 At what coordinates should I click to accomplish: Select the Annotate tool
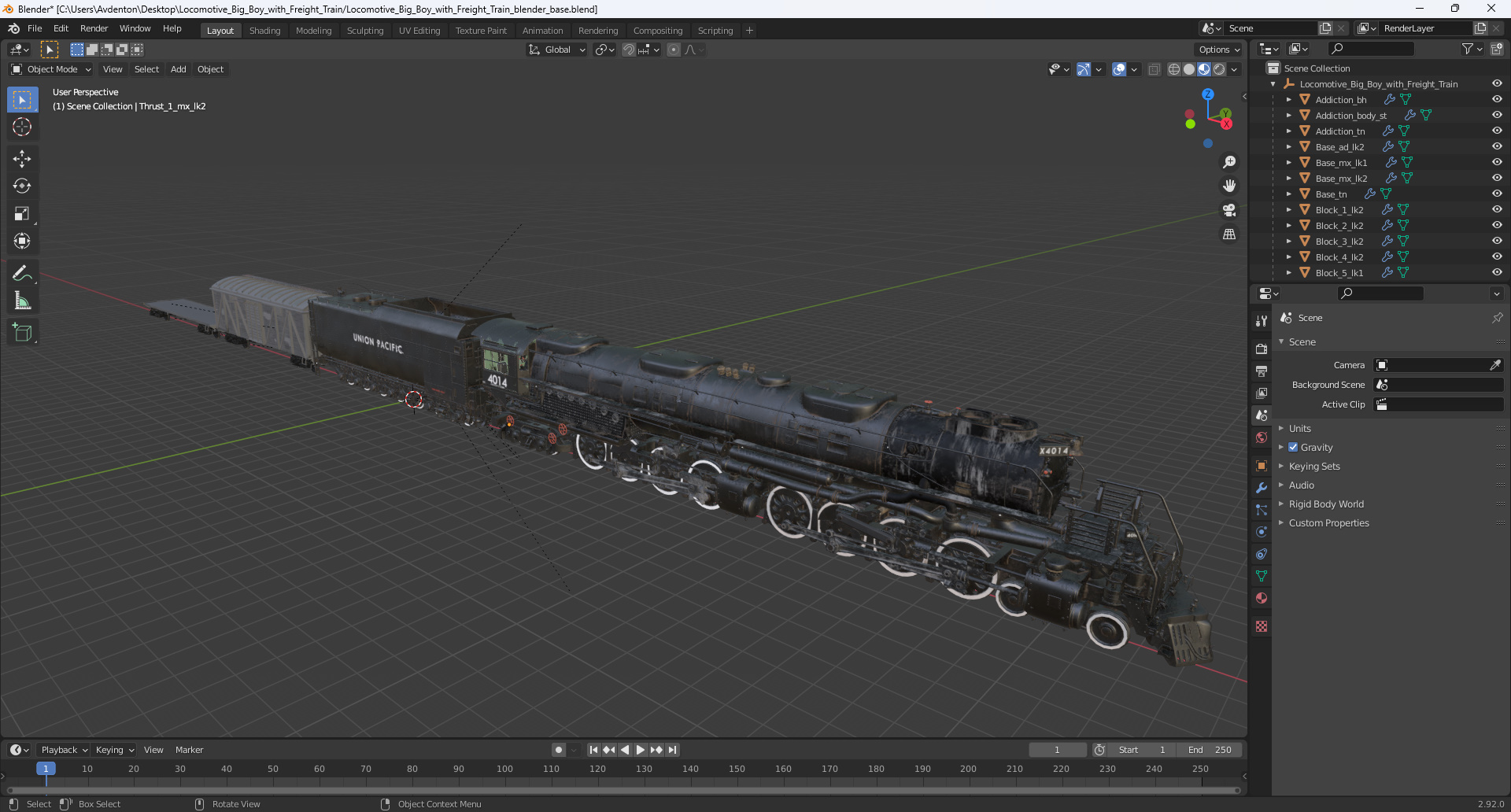coord(22,274)
